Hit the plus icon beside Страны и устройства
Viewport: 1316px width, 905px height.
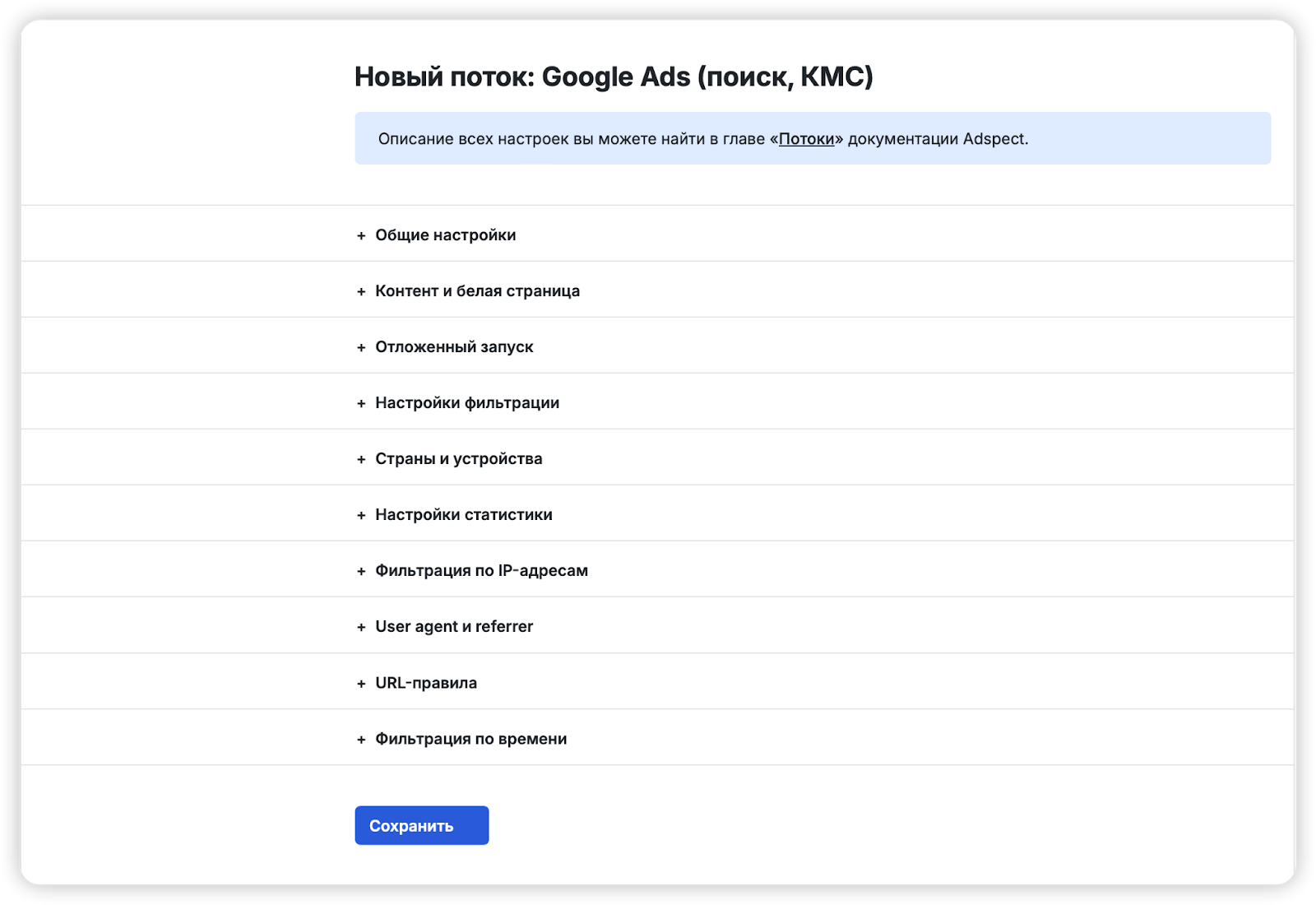click(361, 460)
